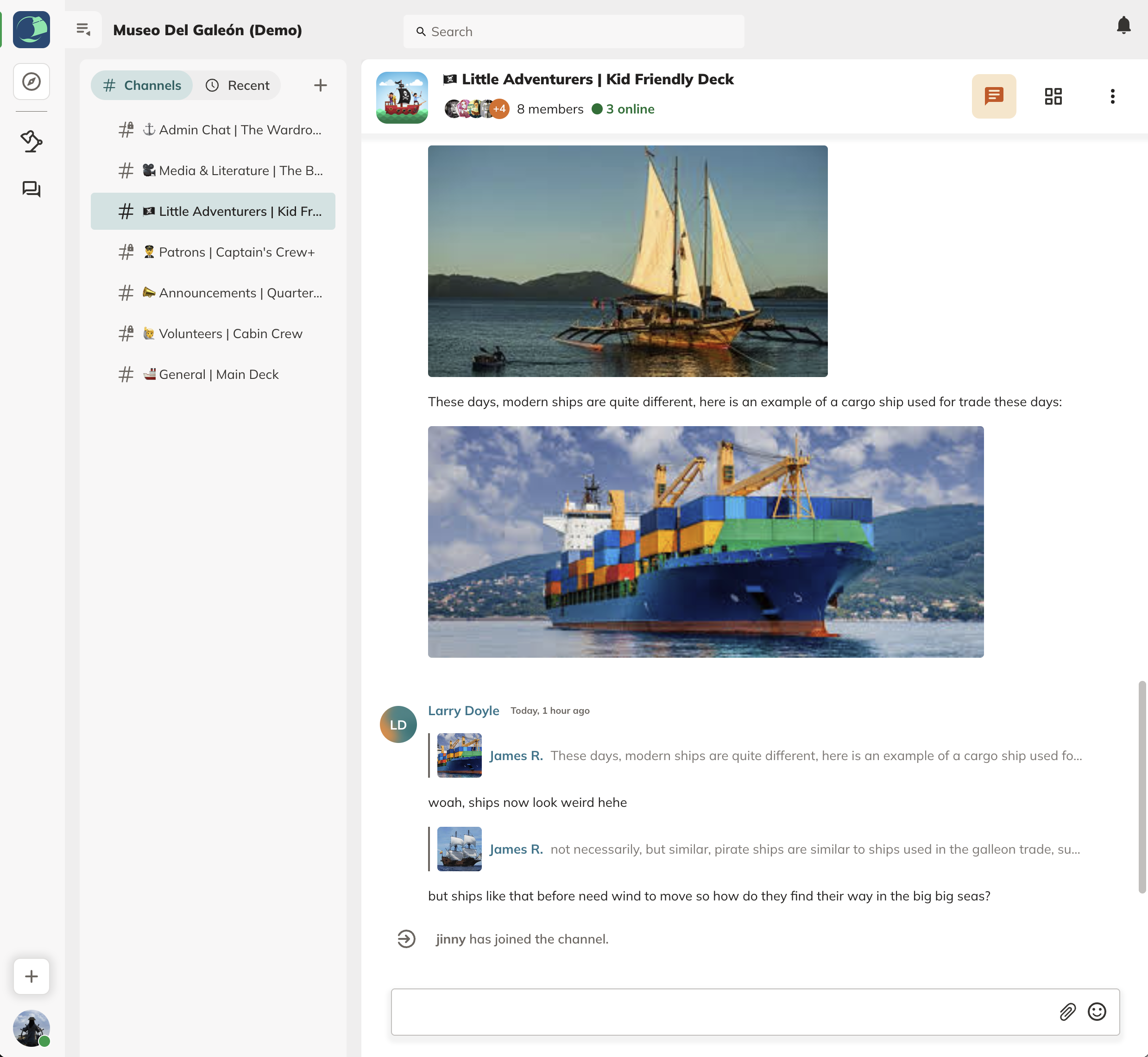Screen dimensions: 1148x1057
Task: Open the cargo ship image thumbnail
Action: [459, 755]
